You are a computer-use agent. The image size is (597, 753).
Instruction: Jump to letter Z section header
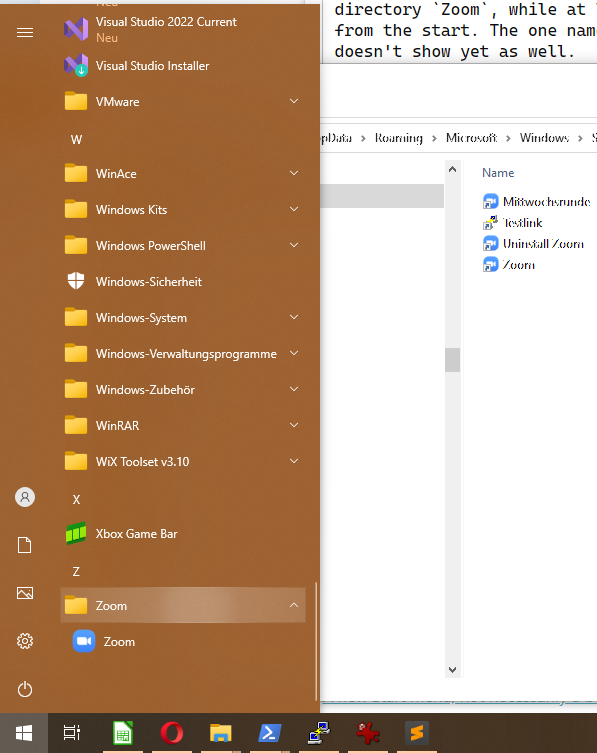(76, 572)
